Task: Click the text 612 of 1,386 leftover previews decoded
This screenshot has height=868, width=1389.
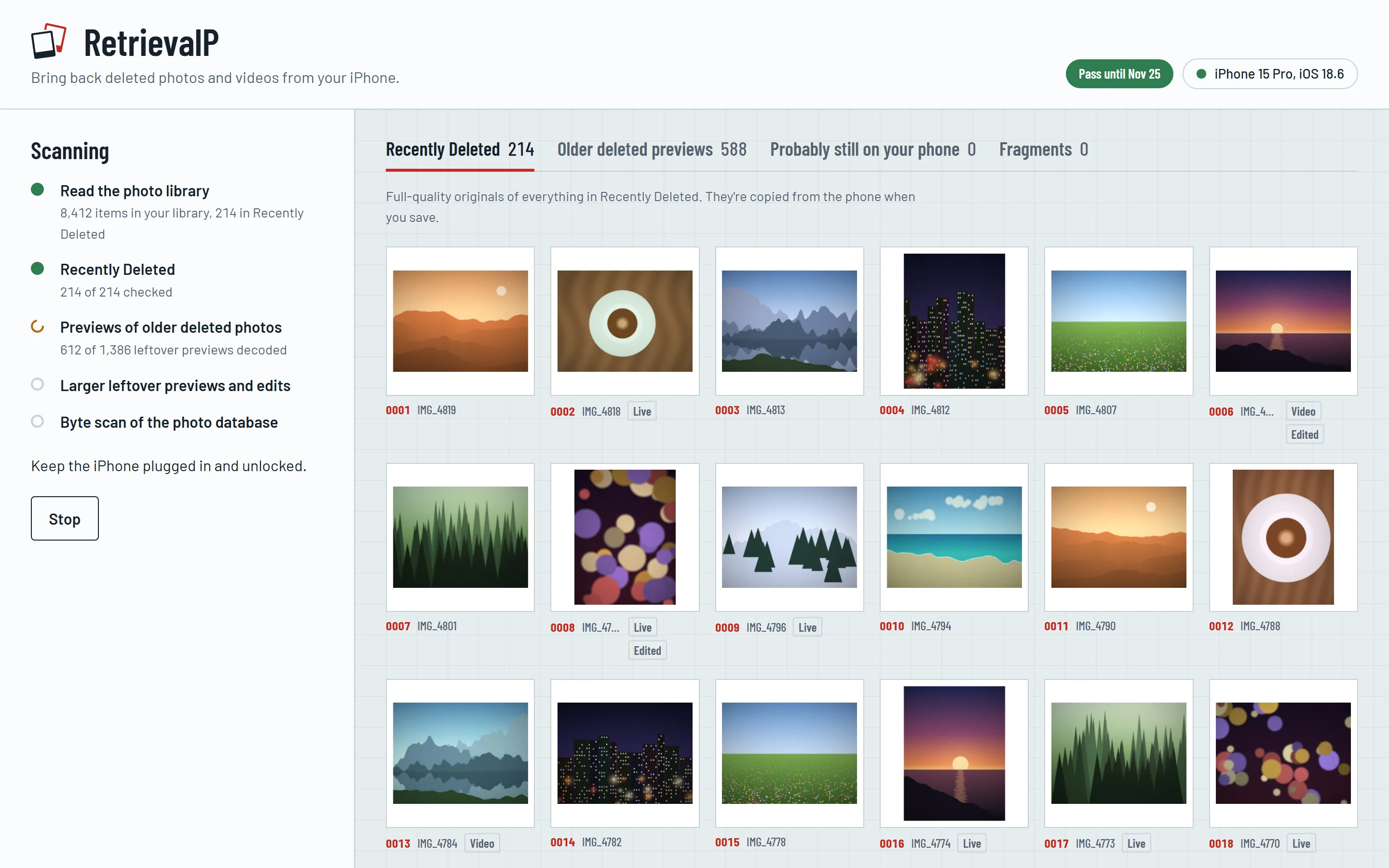Action: (x=173, y=350)
